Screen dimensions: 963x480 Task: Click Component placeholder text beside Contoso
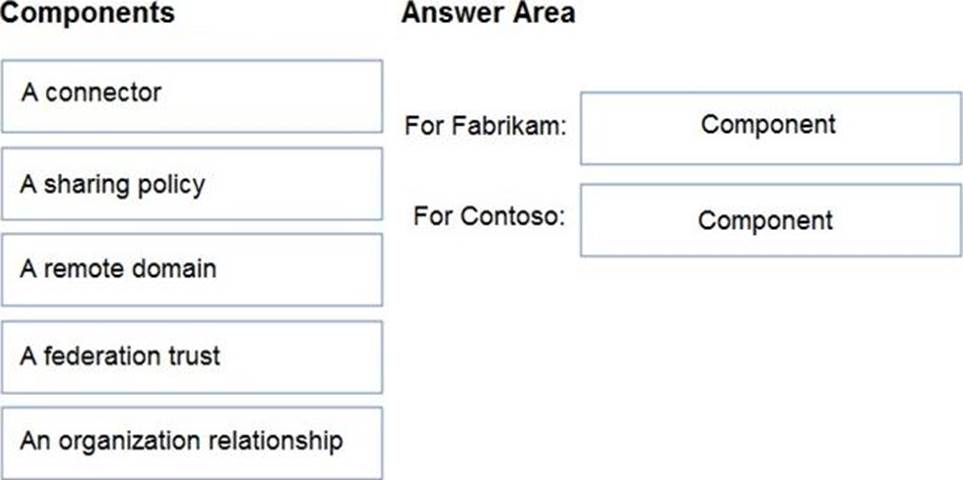click(x=765, y=220)
